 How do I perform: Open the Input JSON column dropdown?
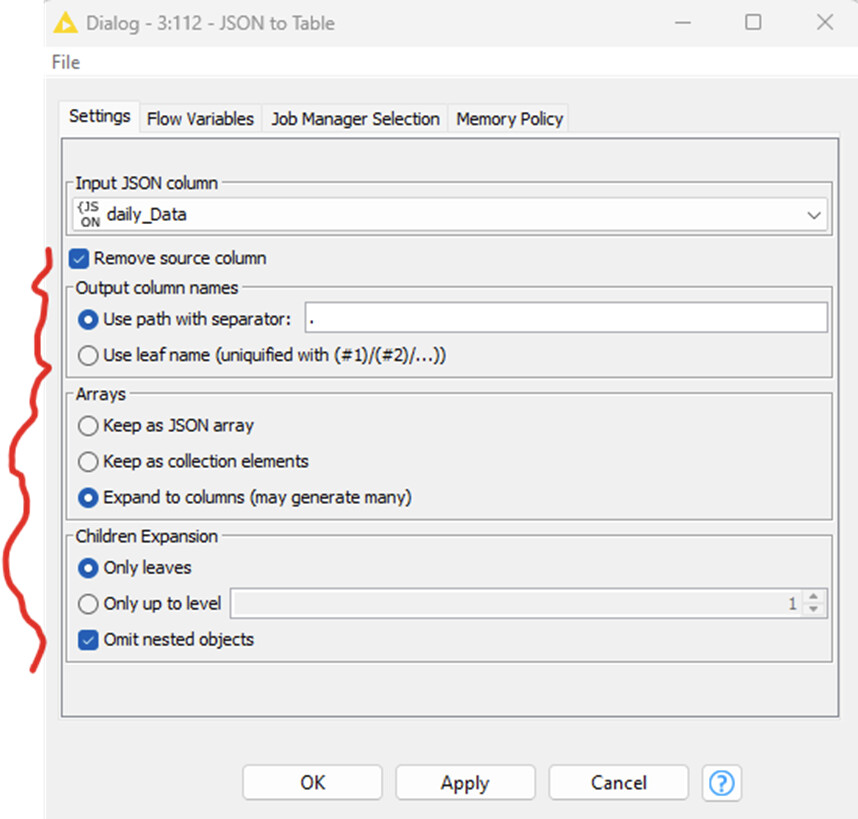814,214
